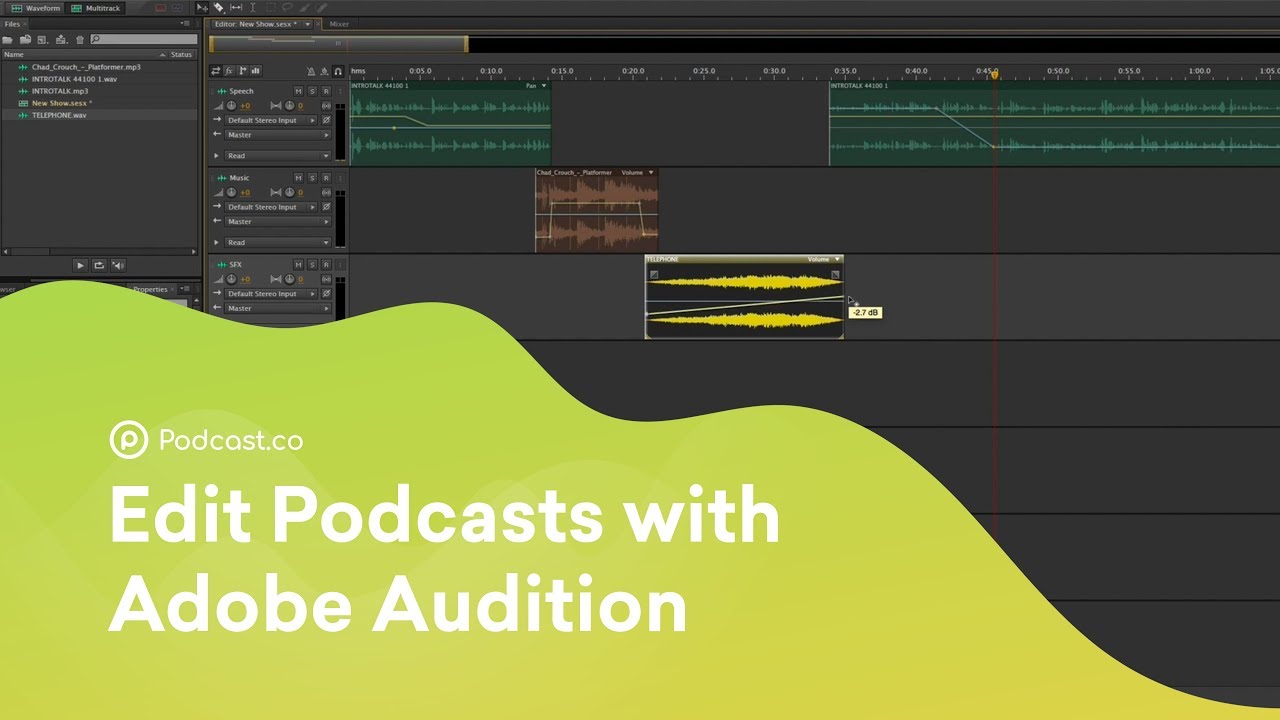
Task: Toggle the metronome icon
Action: coord(311,71)
